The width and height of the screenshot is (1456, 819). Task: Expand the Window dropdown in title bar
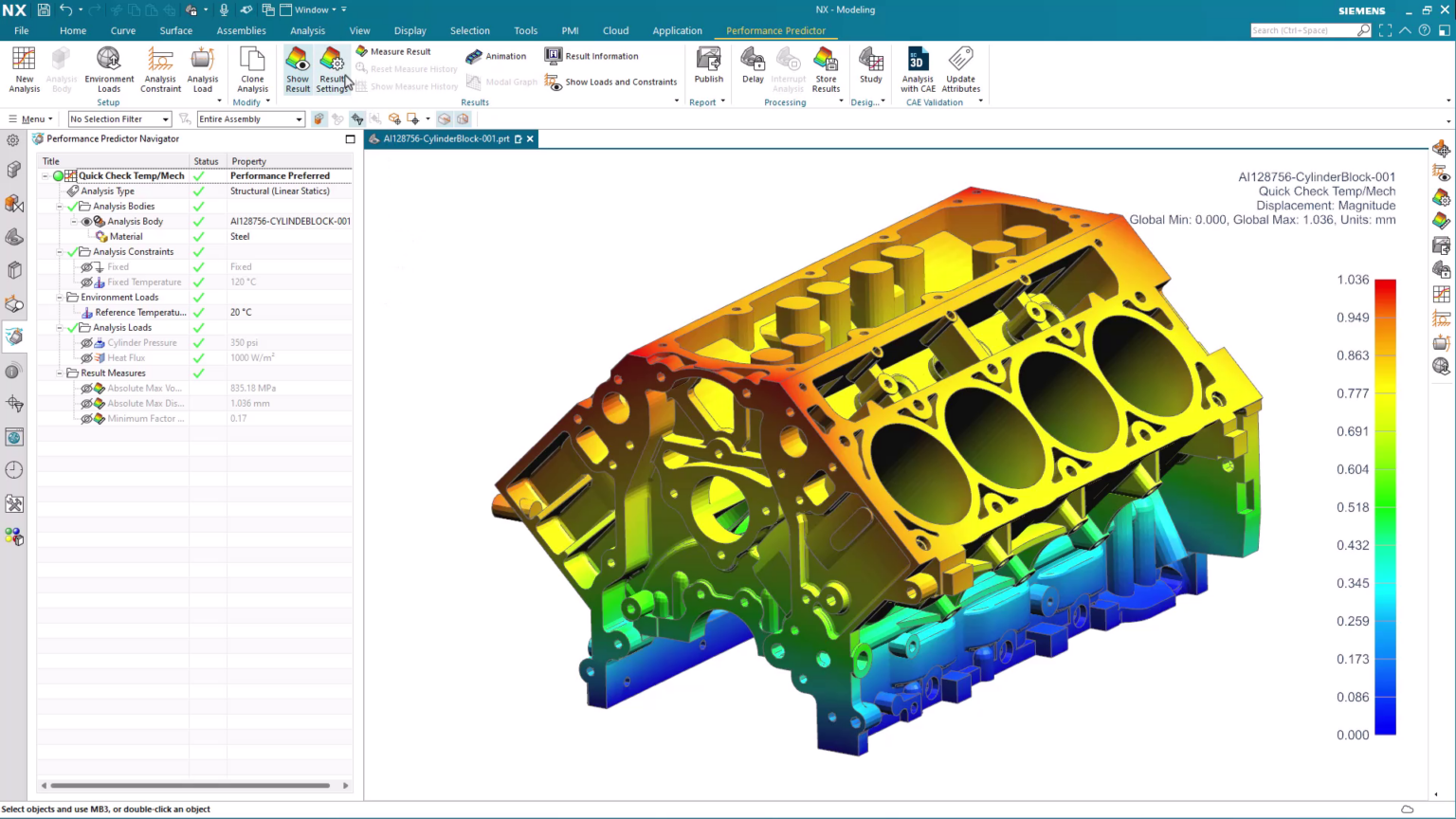coord(314,9)
